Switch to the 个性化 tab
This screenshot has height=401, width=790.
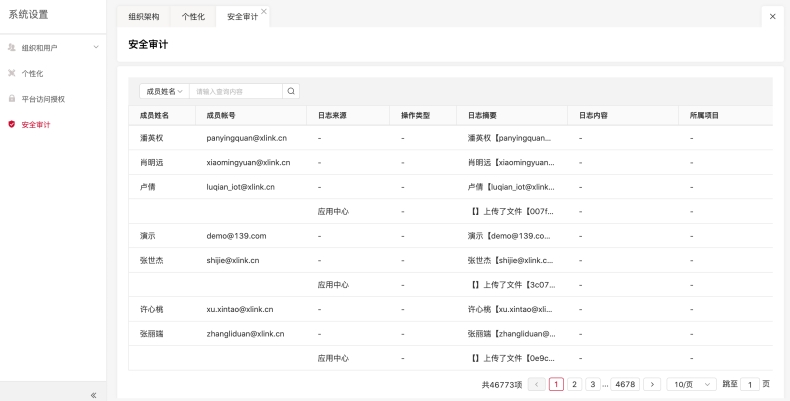[x=194, y=17]
